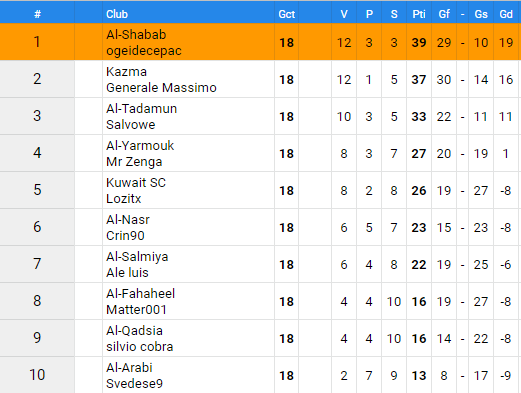Viewport: 521px width, 393px height.
Task: Open the Al-Fahaheel club page
Action: (140, 294)
